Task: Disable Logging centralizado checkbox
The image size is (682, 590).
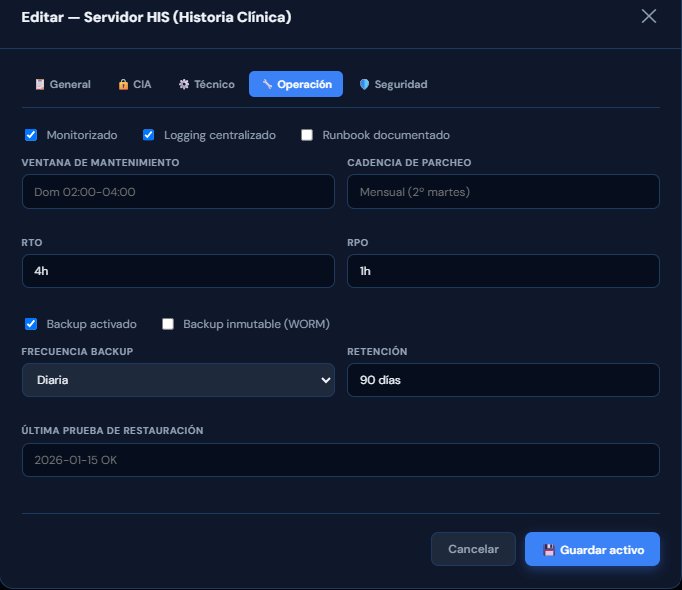Action: click(x=148, y=135)
